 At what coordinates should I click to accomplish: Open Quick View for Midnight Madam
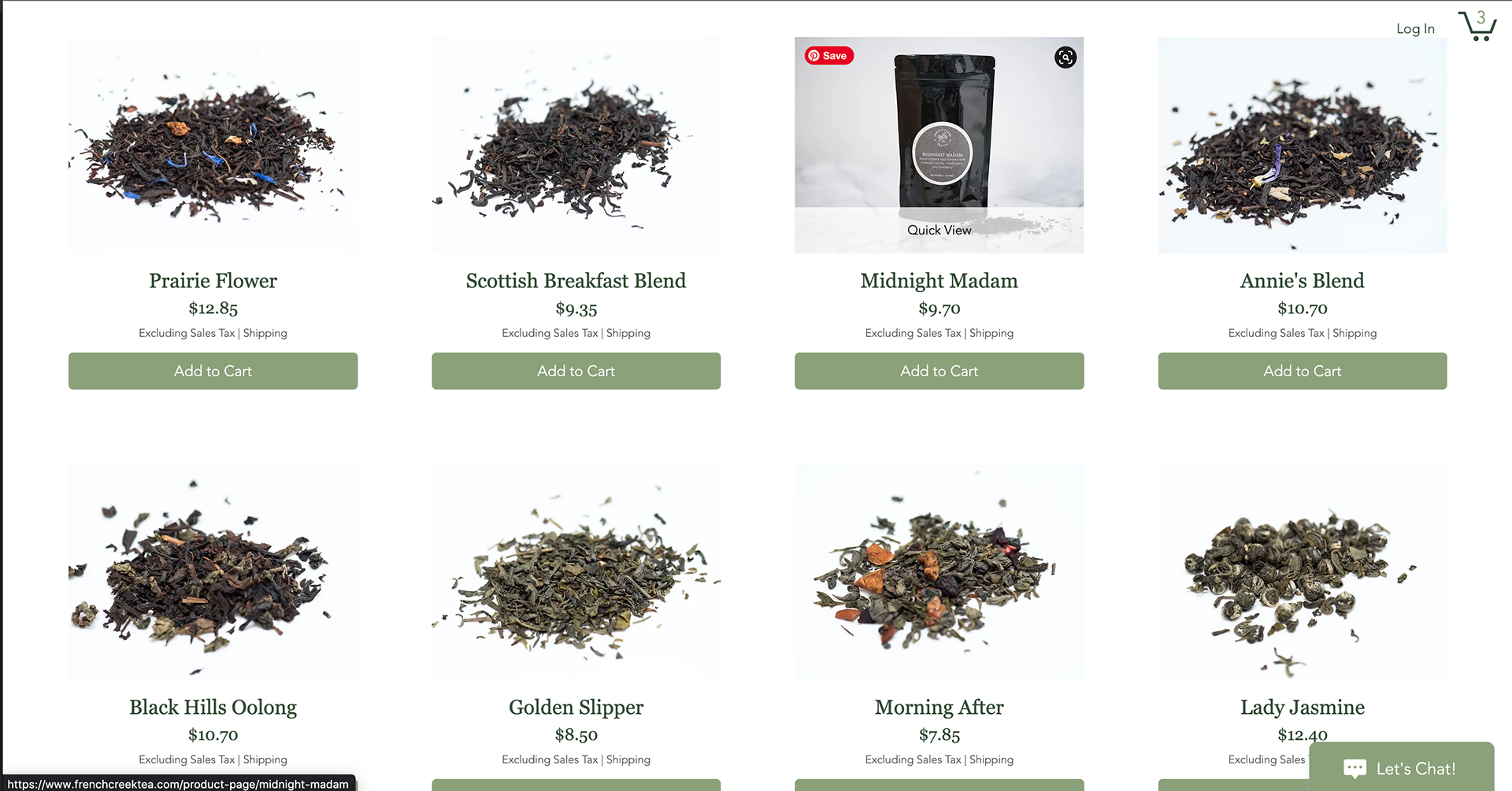click(939, 230)
